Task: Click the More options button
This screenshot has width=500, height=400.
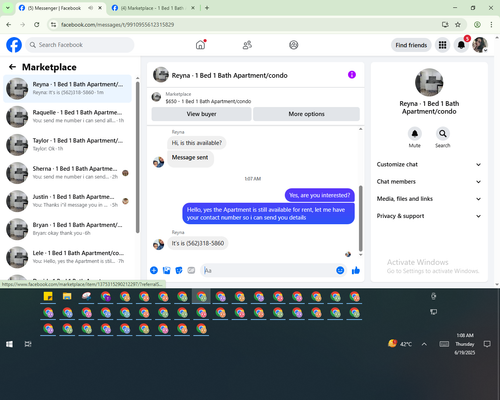Action: pos(306,114)
